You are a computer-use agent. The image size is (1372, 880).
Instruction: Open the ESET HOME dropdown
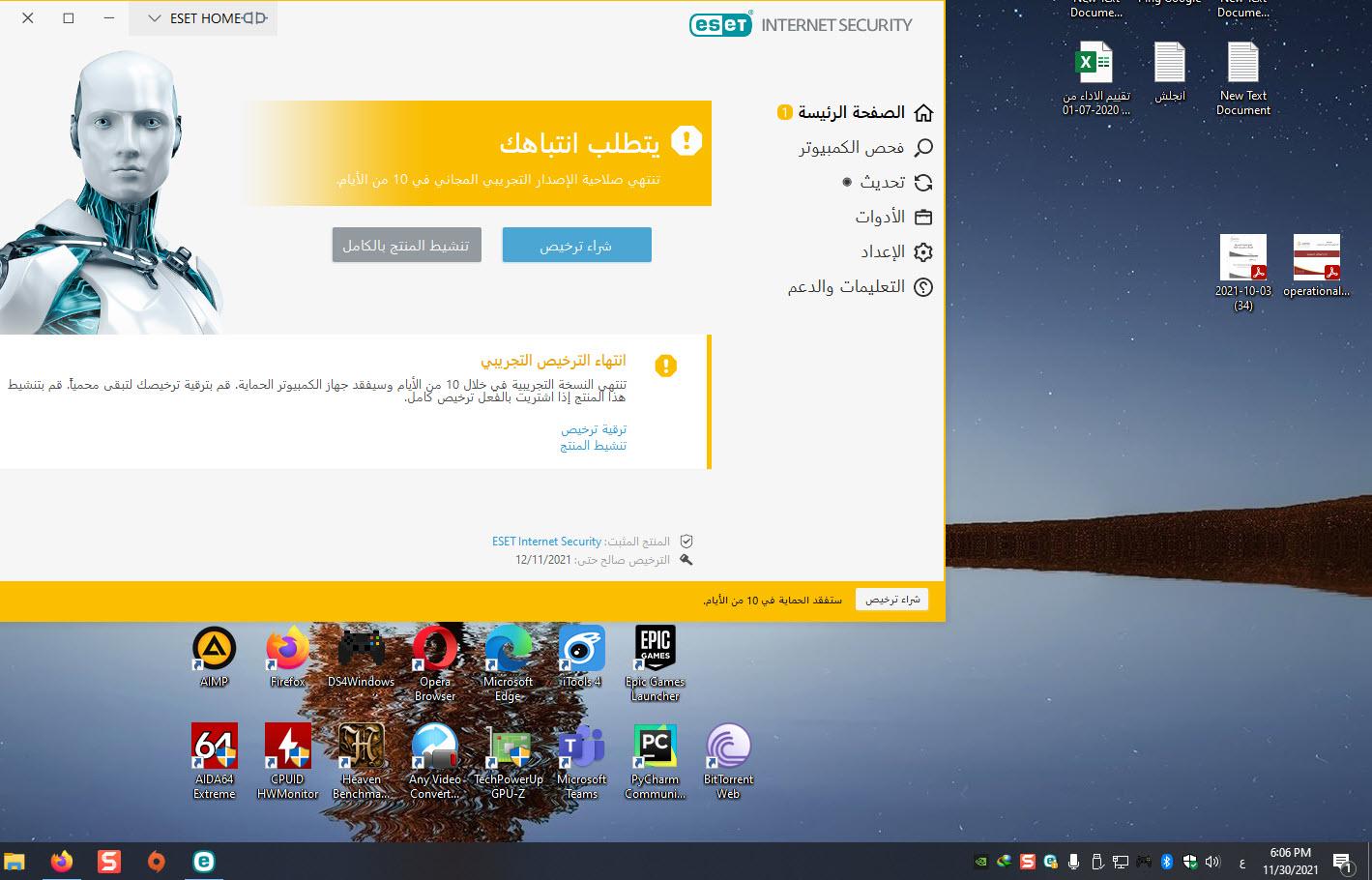[x=203, y=18]
